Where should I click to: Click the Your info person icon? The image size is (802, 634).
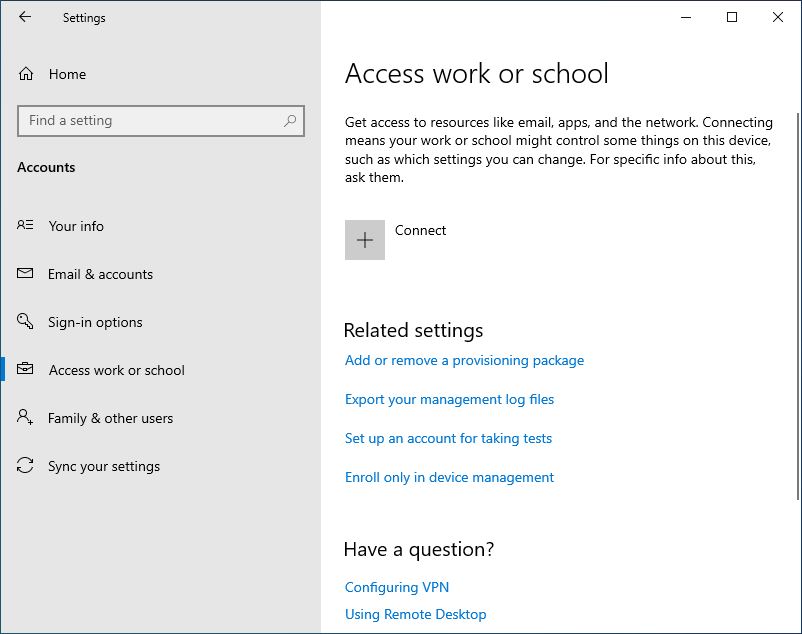[x=25, y=226]
